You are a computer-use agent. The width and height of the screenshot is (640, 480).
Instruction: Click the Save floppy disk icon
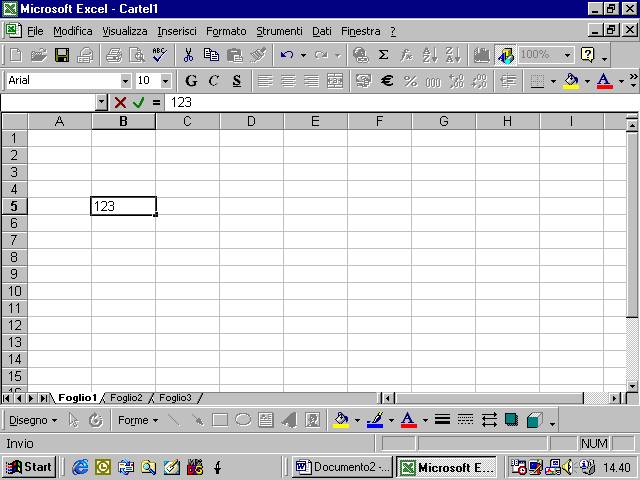pos(62,55)
